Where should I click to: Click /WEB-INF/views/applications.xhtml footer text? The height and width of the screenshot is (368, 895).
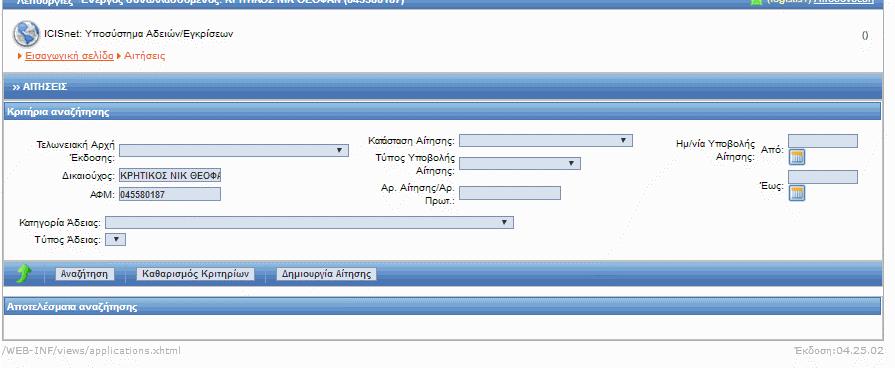pyautogui.click(x=91, y=350)
